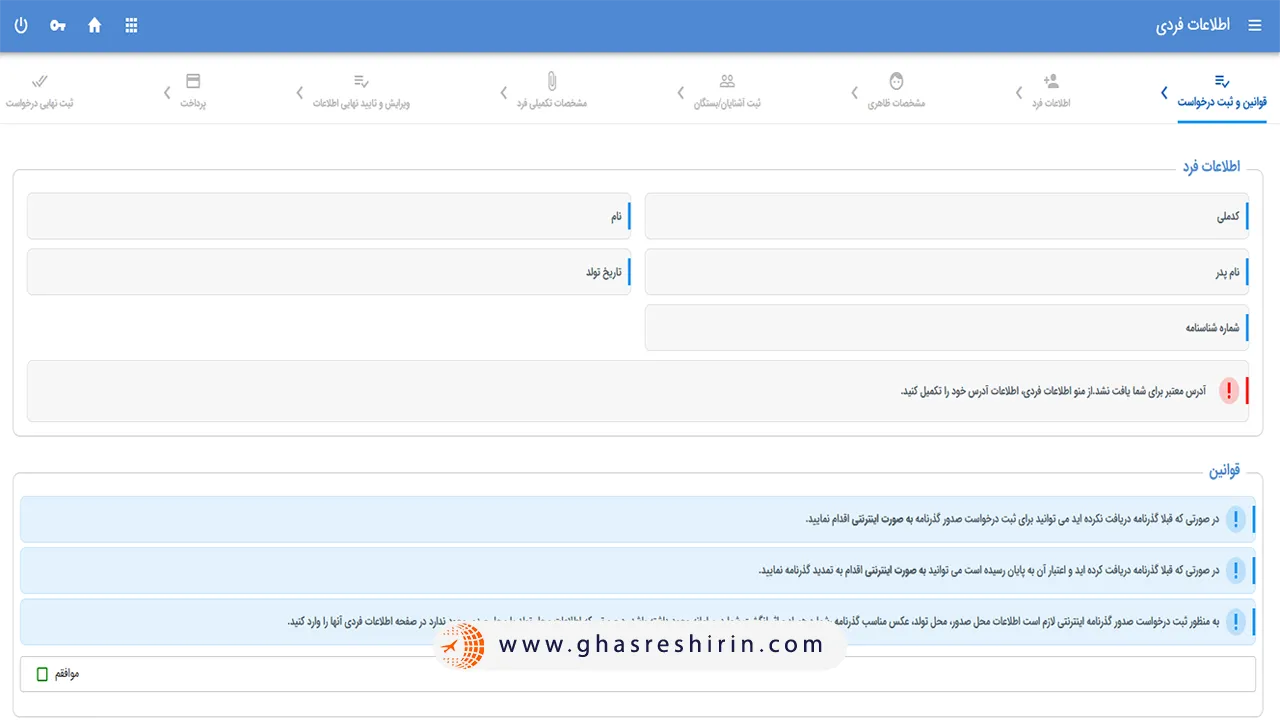Click the credit card icon for پرداخت step

tap(192, 81)
